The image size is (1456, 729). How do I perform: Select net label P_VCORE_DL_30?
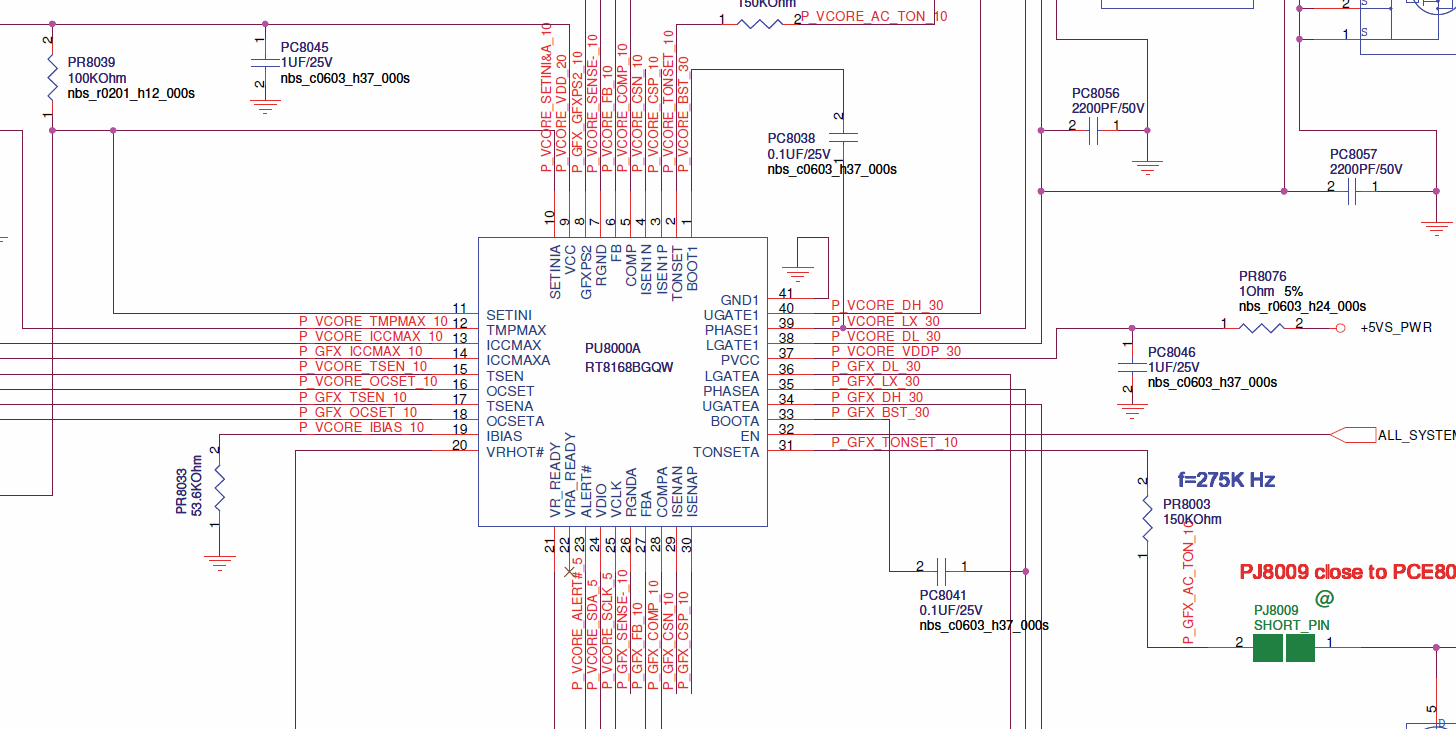(887, 336)
